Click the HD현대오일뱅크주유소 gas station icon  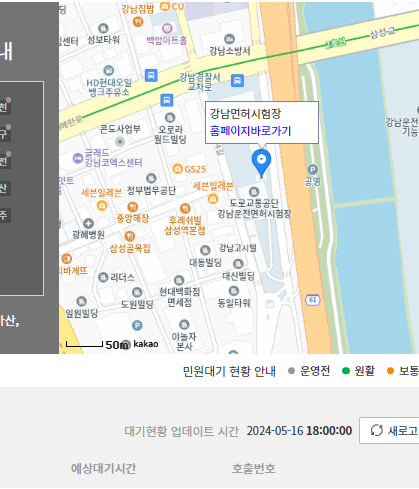[x=109, y=71]
